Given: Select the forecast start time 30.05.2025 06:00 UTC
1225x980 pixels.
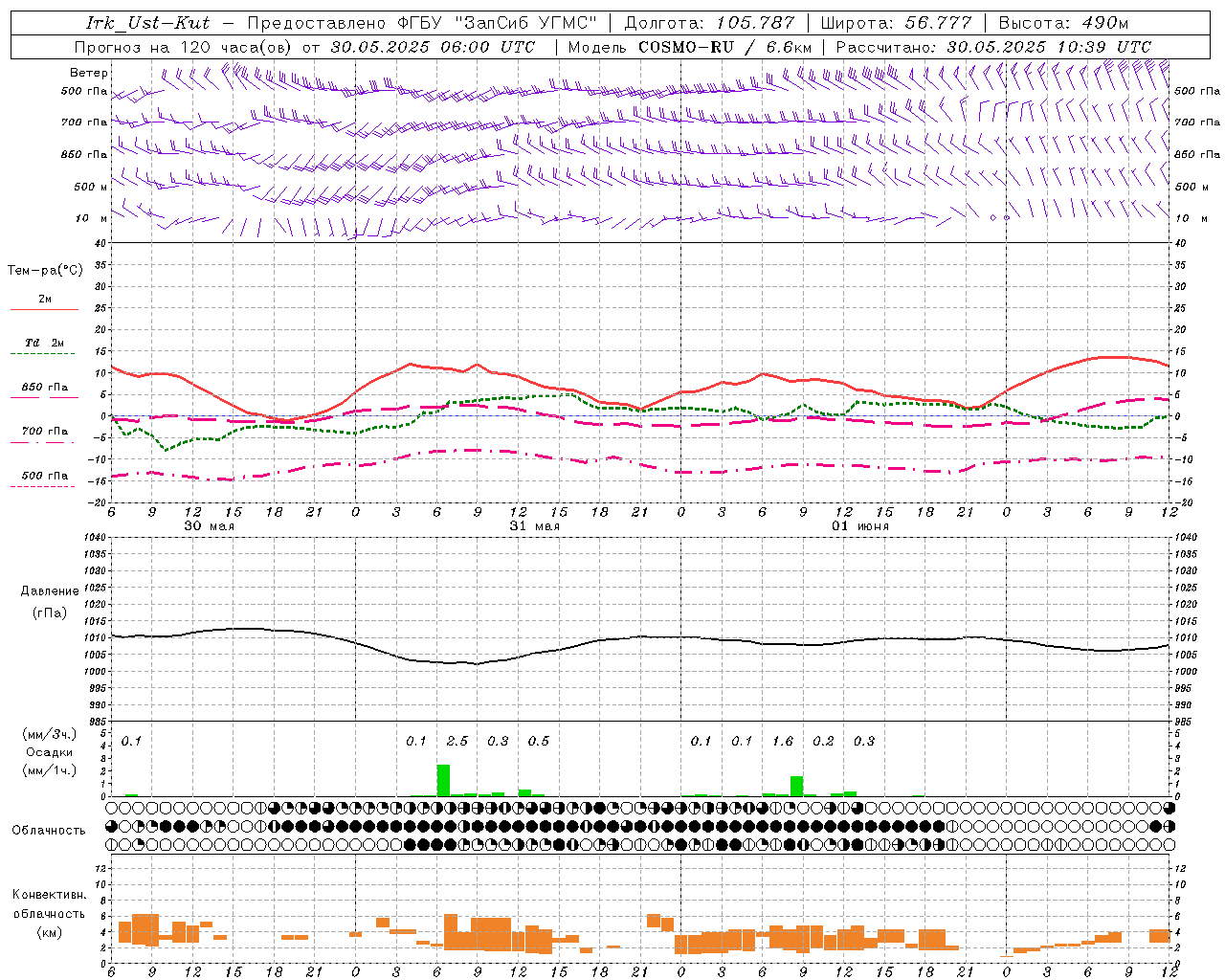Looking at the screenshot, I should (433, 47).
